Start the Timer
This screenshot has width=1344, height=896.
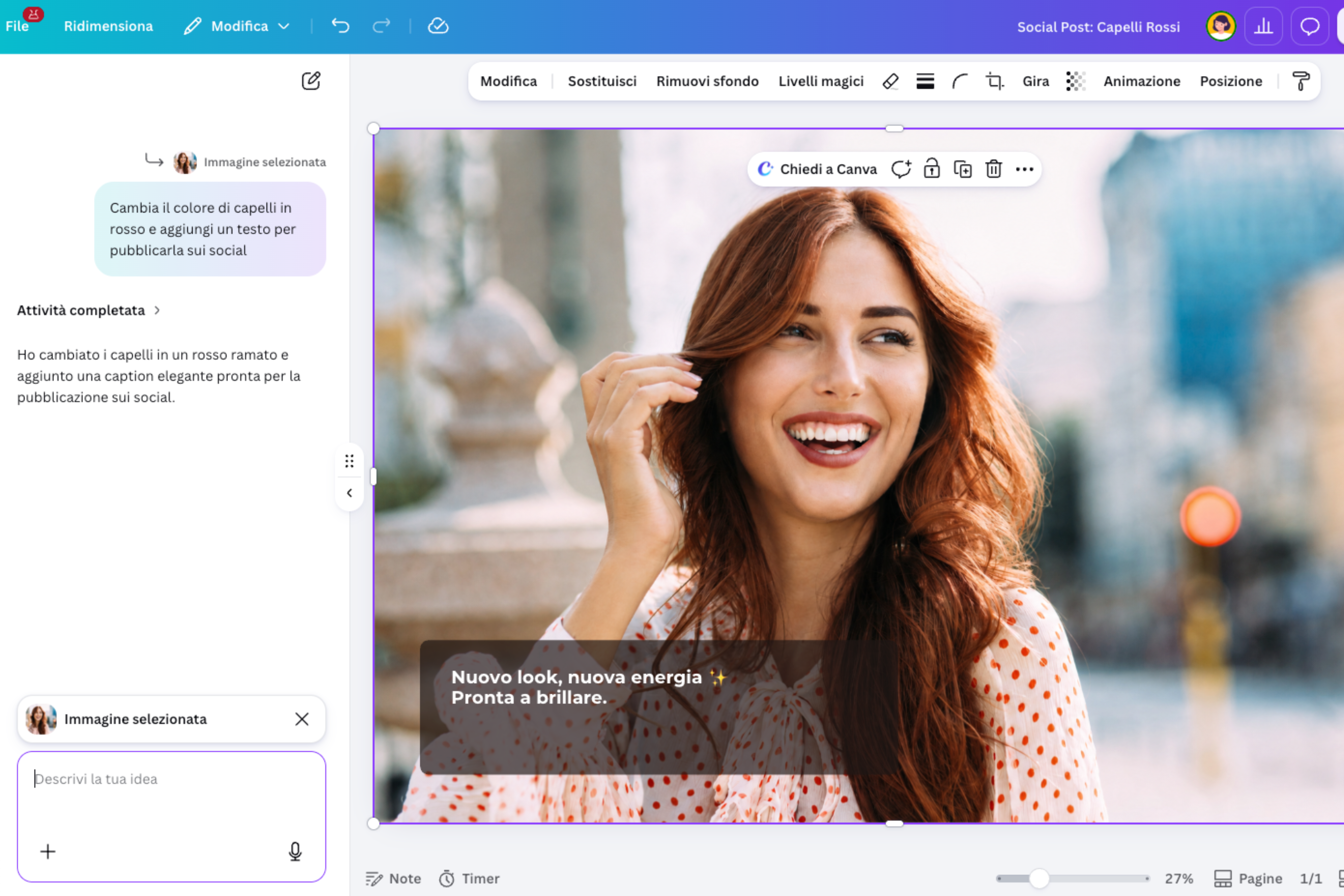(469, 879)
